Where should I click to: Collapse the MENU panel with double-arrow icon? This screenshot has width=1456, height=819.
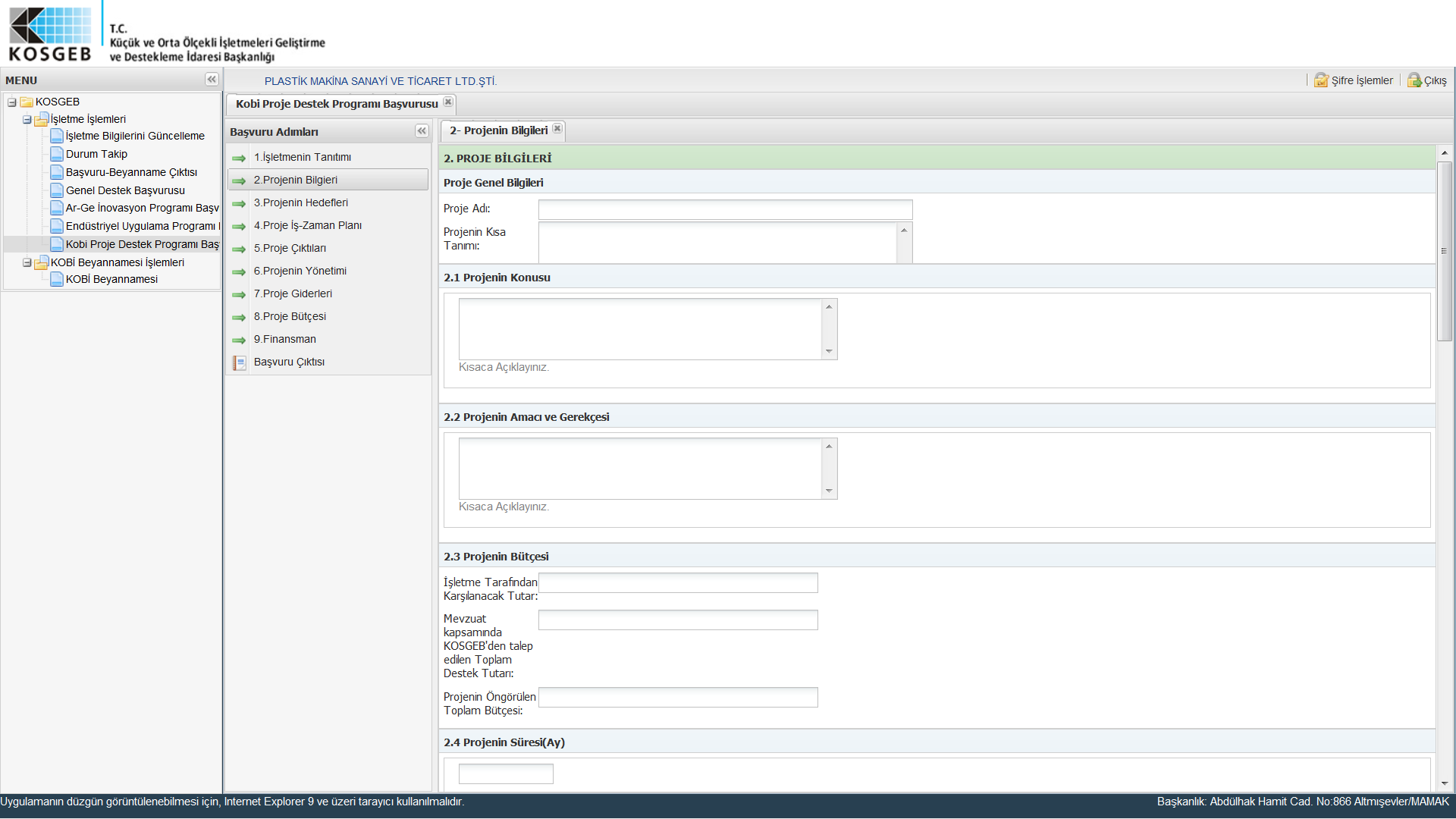pos(212,80)
